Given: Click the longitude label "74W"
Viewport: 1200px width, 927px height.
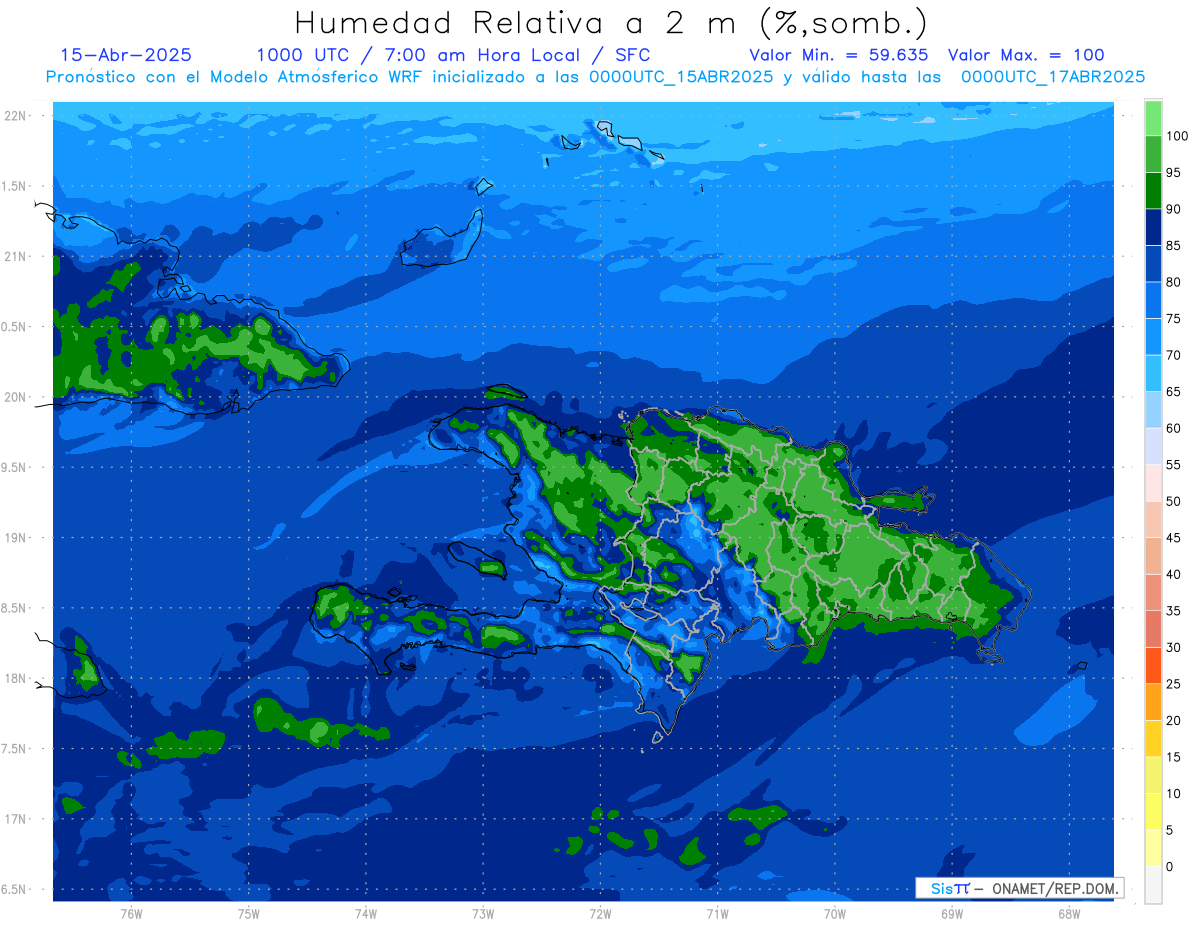Looking at the screenshot, I should (x=366, y=913).
